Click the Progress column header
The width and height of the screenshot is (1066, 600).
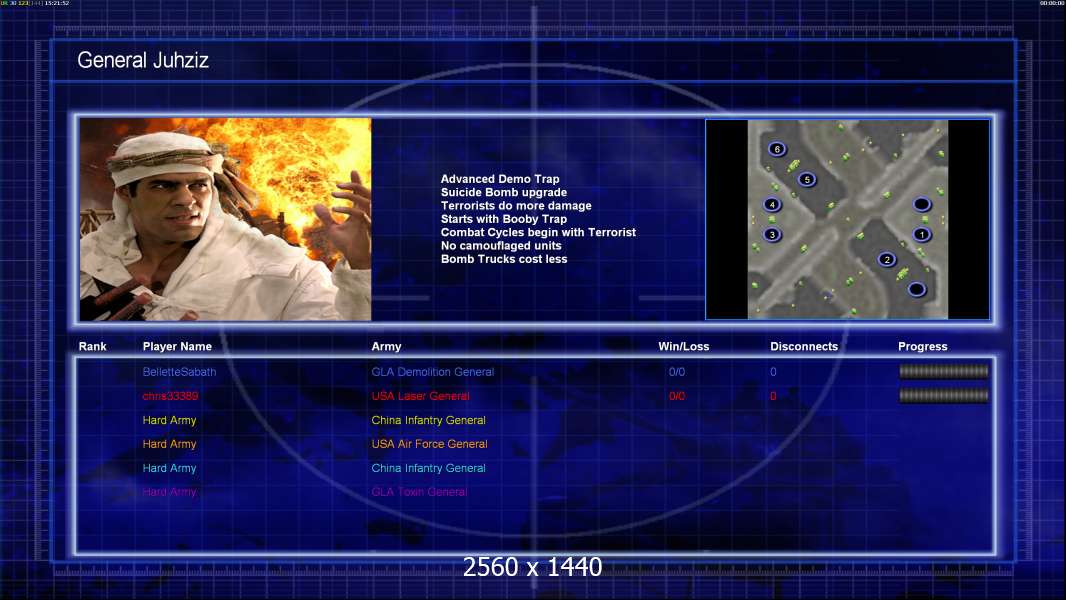tap(923, 347)
